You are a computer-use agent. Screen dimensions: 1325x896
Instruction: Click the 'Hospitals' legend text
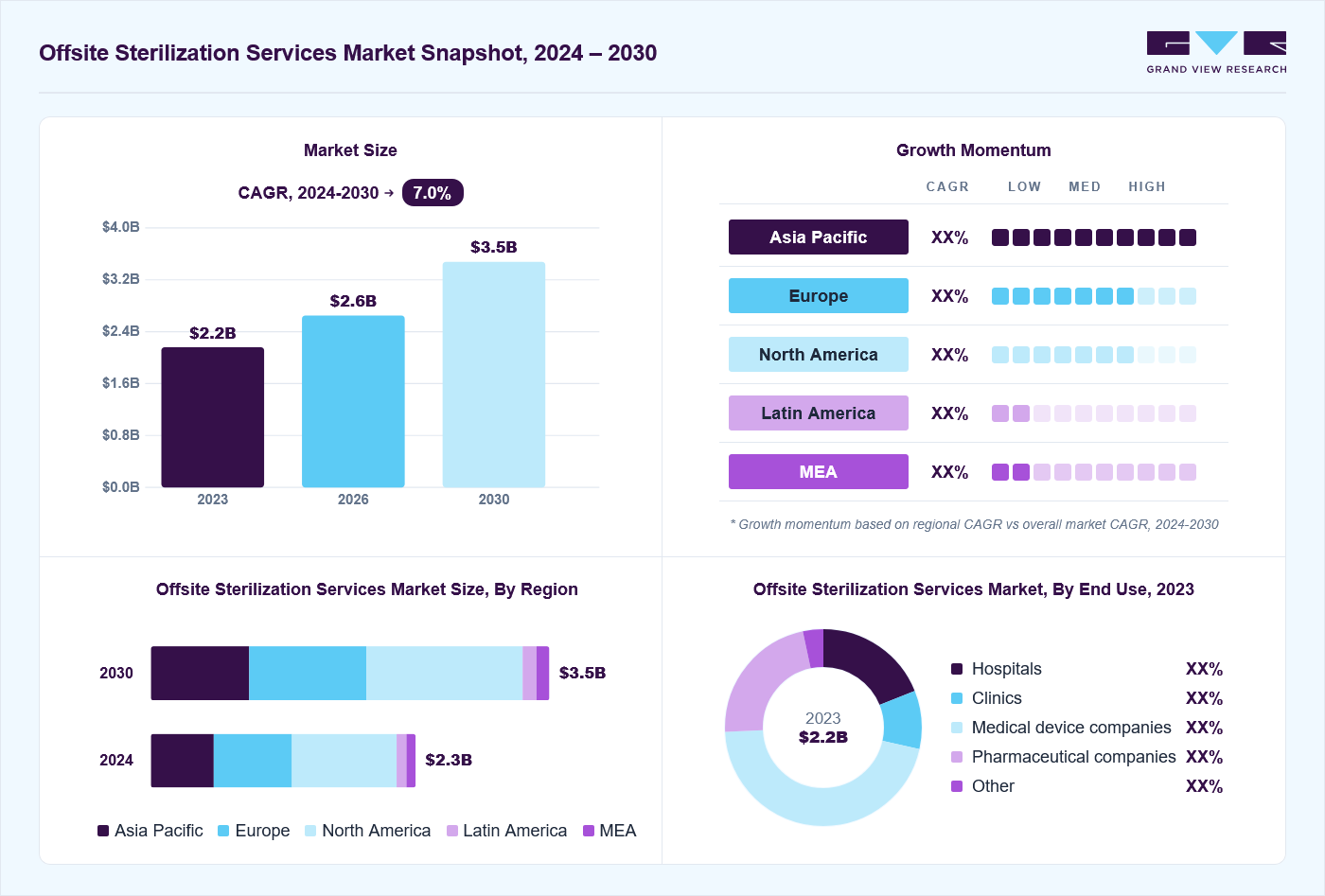pos(1007,669)
